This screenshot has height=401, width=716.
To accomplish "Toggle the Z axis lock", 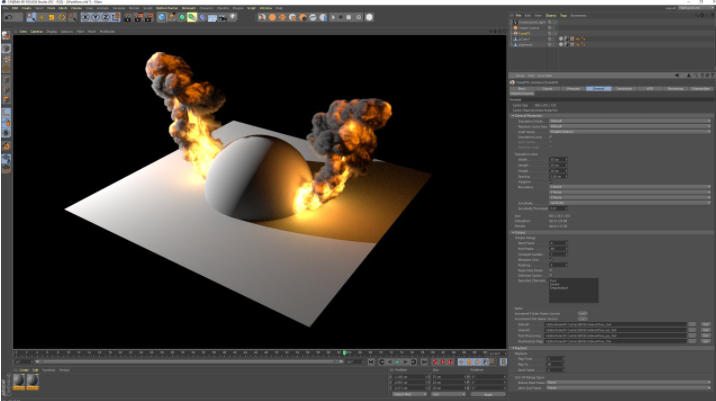I will [x=106, y=17].
